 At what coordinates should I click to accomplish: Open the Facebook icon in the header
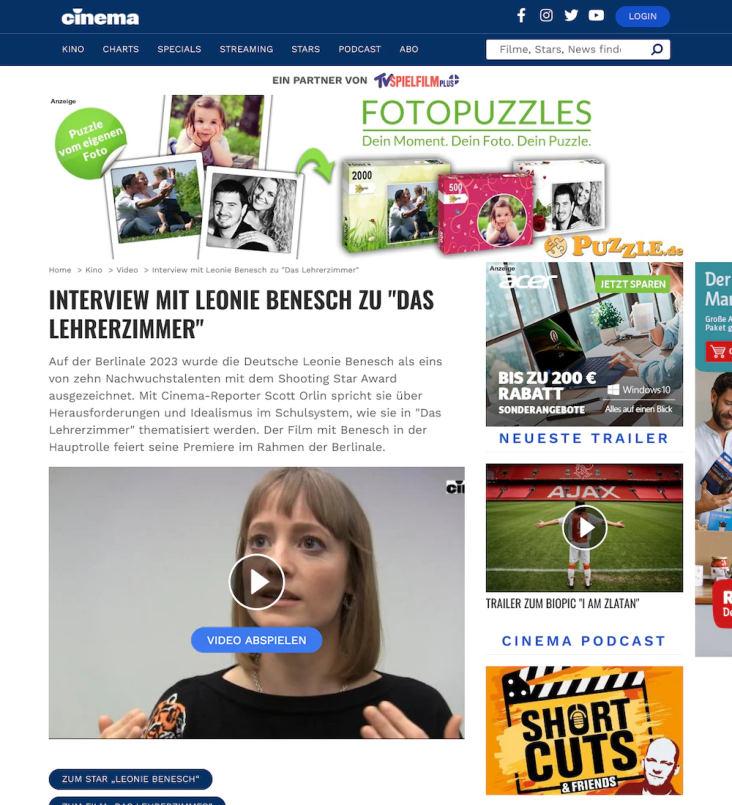pyautogui.click(x=521, y=15)
